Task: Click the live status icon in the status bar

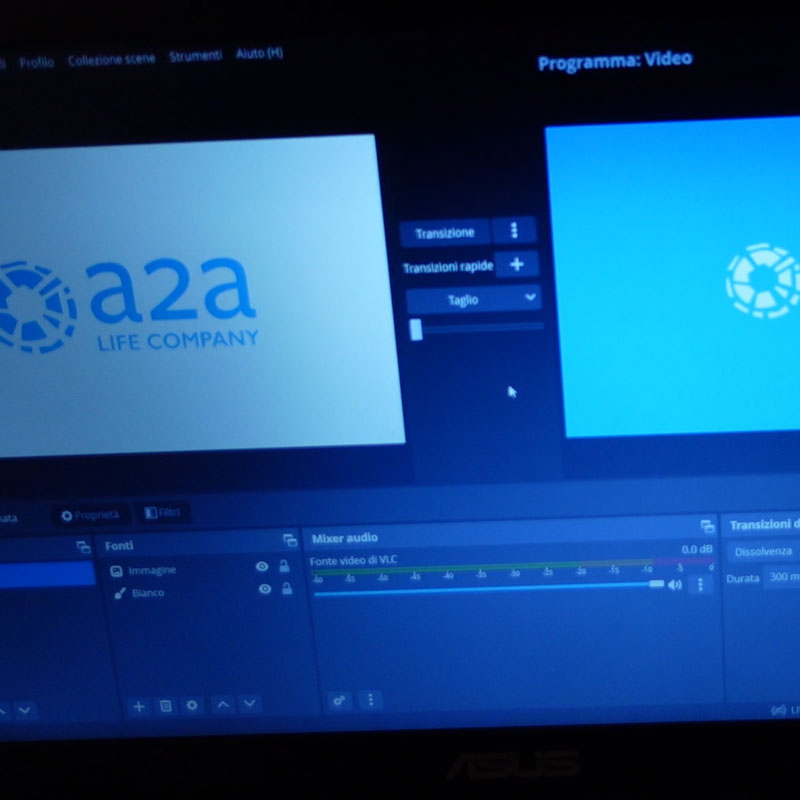Action: click(778, 710)
